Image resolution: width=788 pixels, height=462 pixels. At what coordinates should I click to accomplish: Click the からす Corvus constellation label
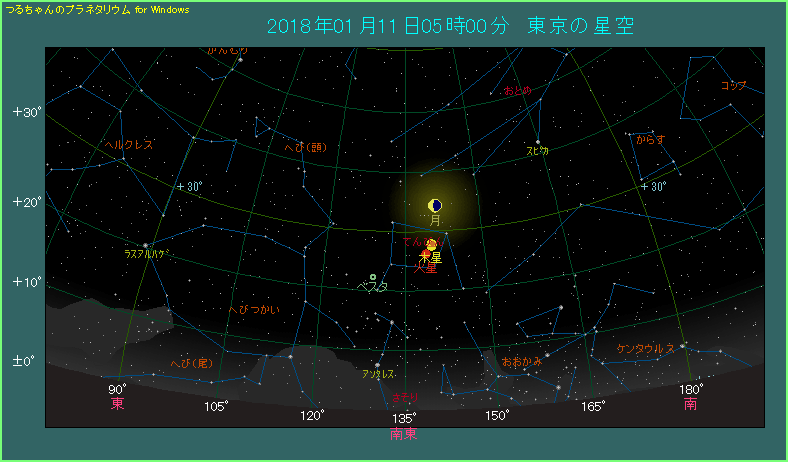650,139
